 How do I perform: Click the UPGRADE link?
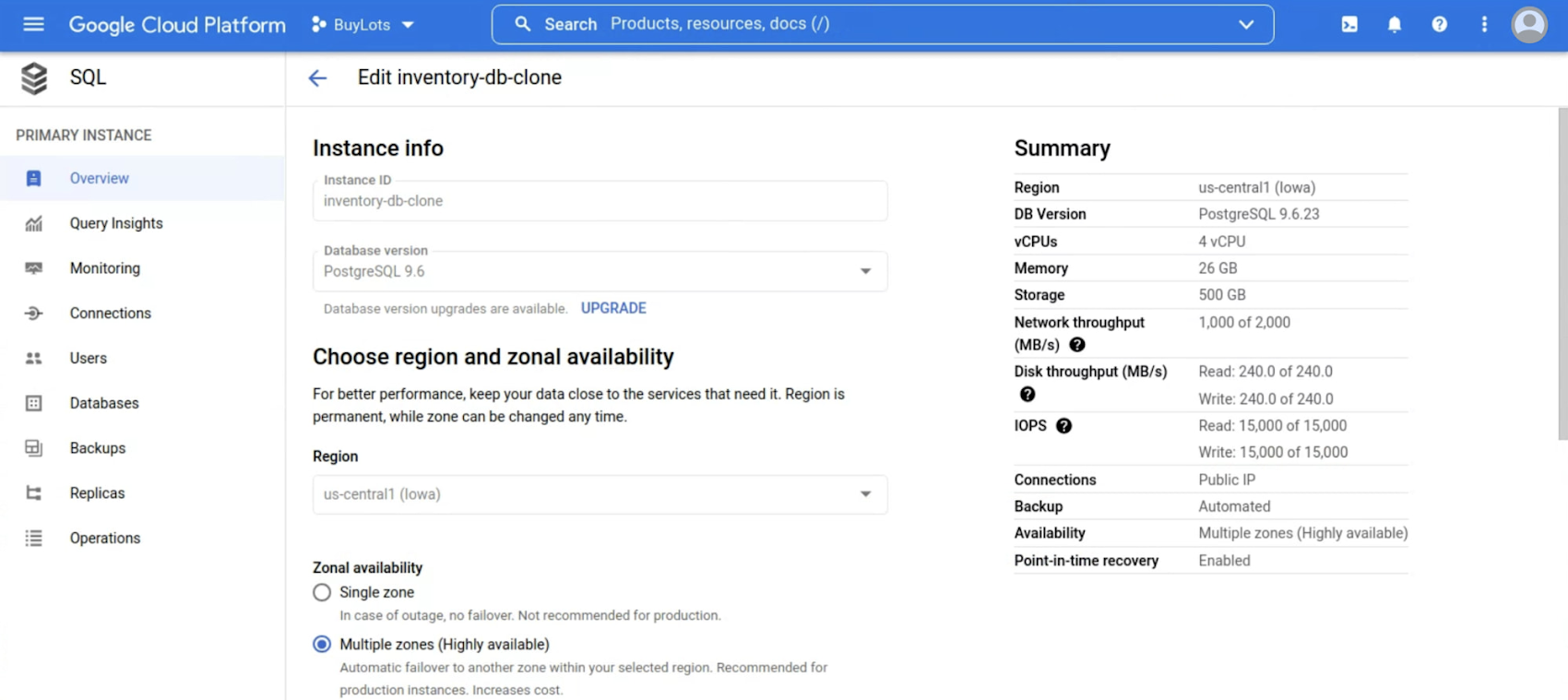pyautogui.click(x=613, y=308)
